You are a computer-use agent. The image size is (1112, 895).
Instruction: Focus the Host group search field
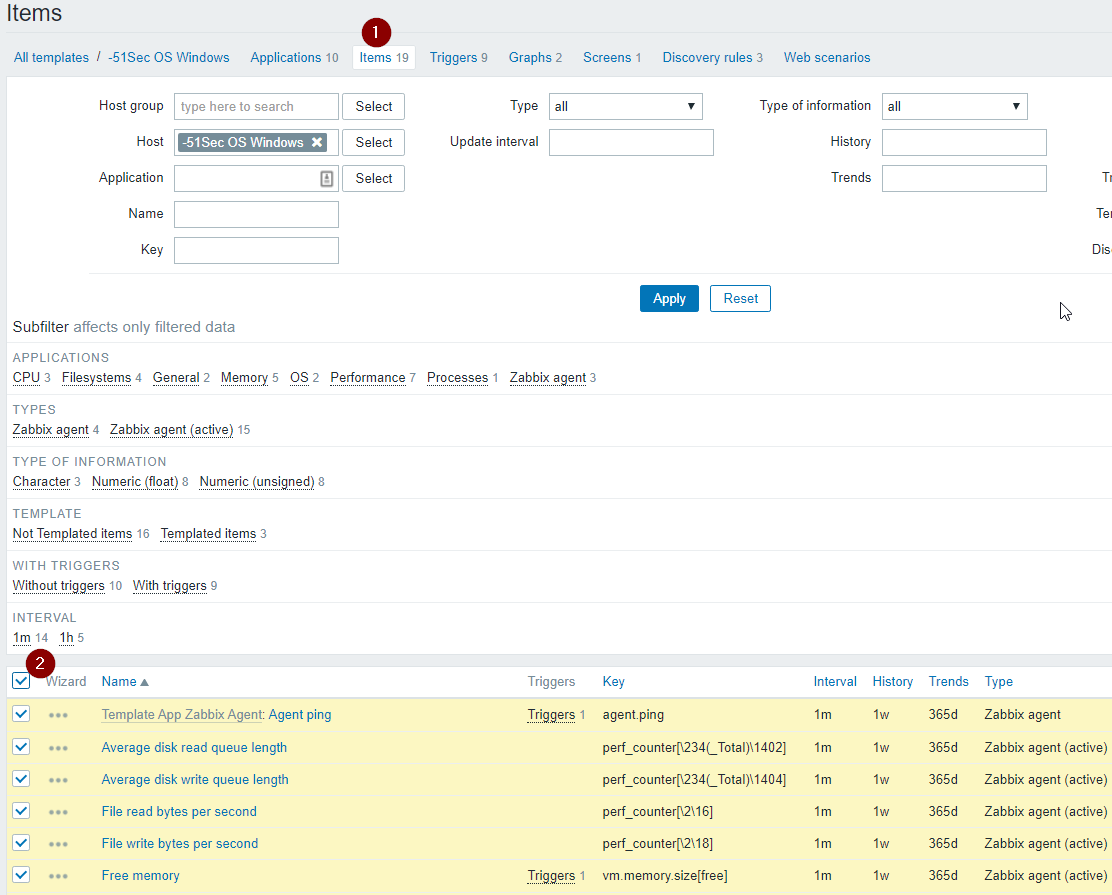[256, 106]
